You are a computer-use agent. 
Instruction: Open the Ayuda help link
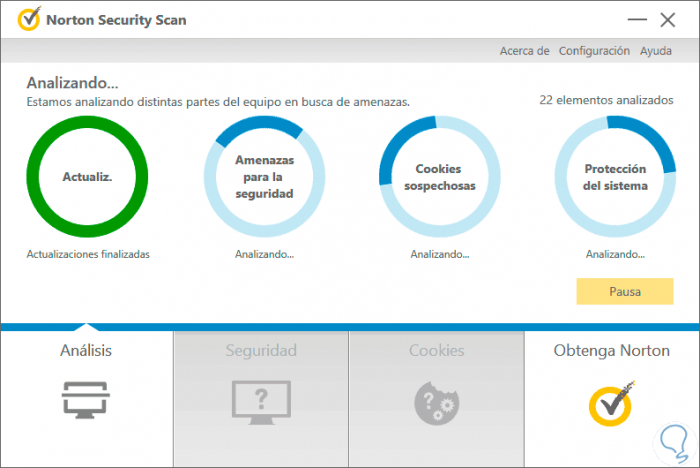pos(655,51)
